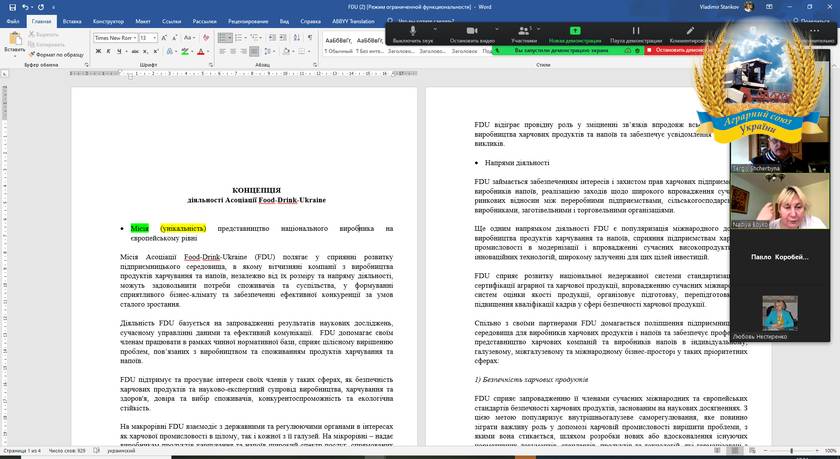Save the document from Quick Access toolbar
840x459 pixels.
(12, 7)
